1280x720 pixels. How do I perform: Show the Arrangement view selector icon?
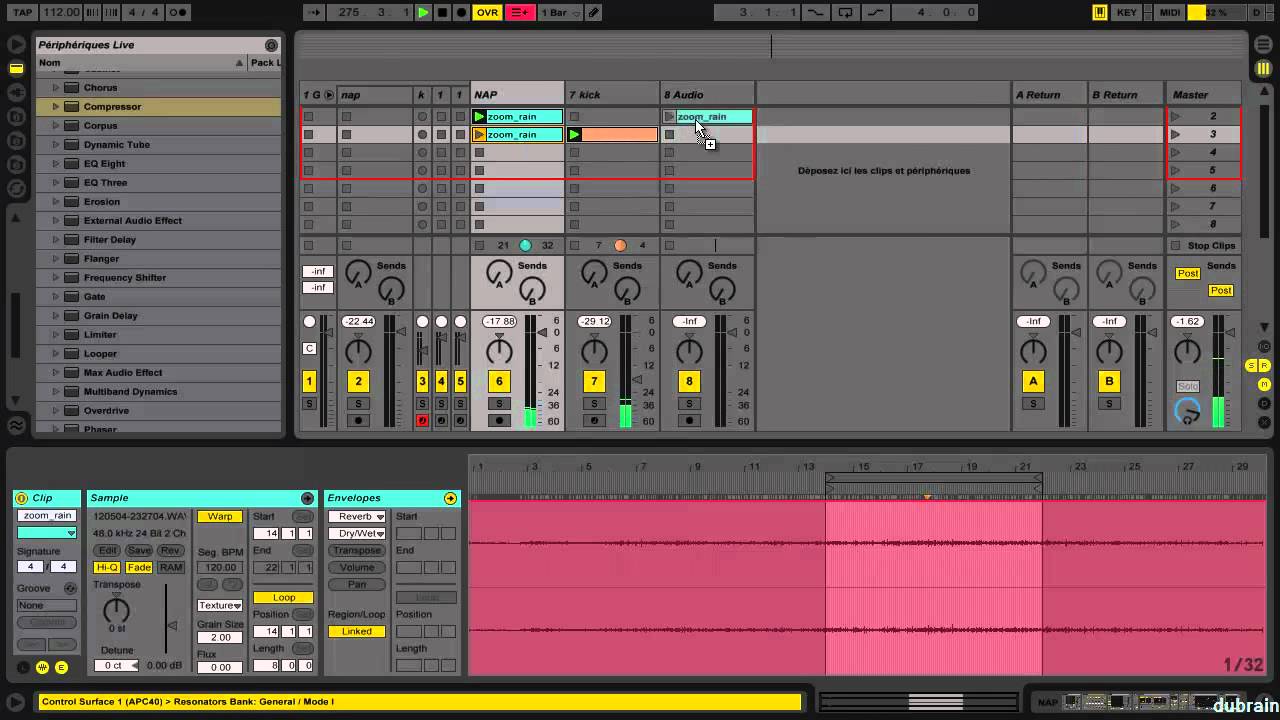1262,45
